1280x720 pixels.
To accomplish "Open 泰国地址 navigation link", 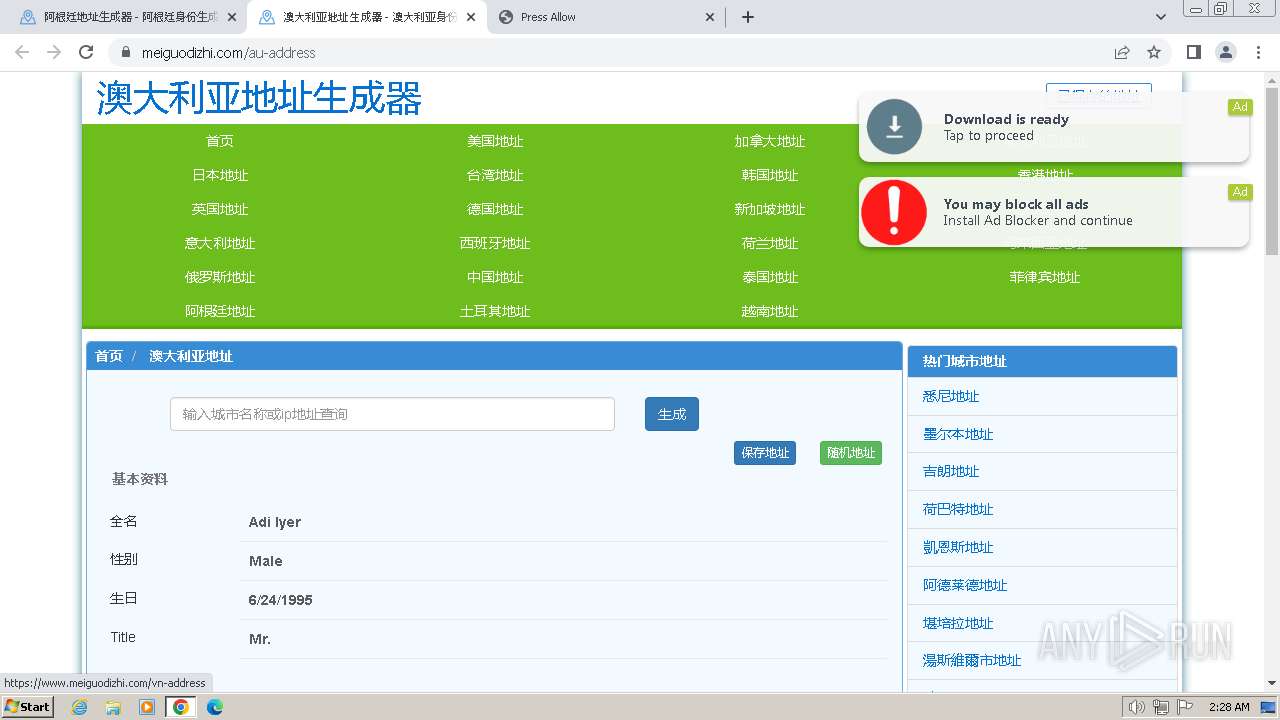I will [x=770, y=277].
